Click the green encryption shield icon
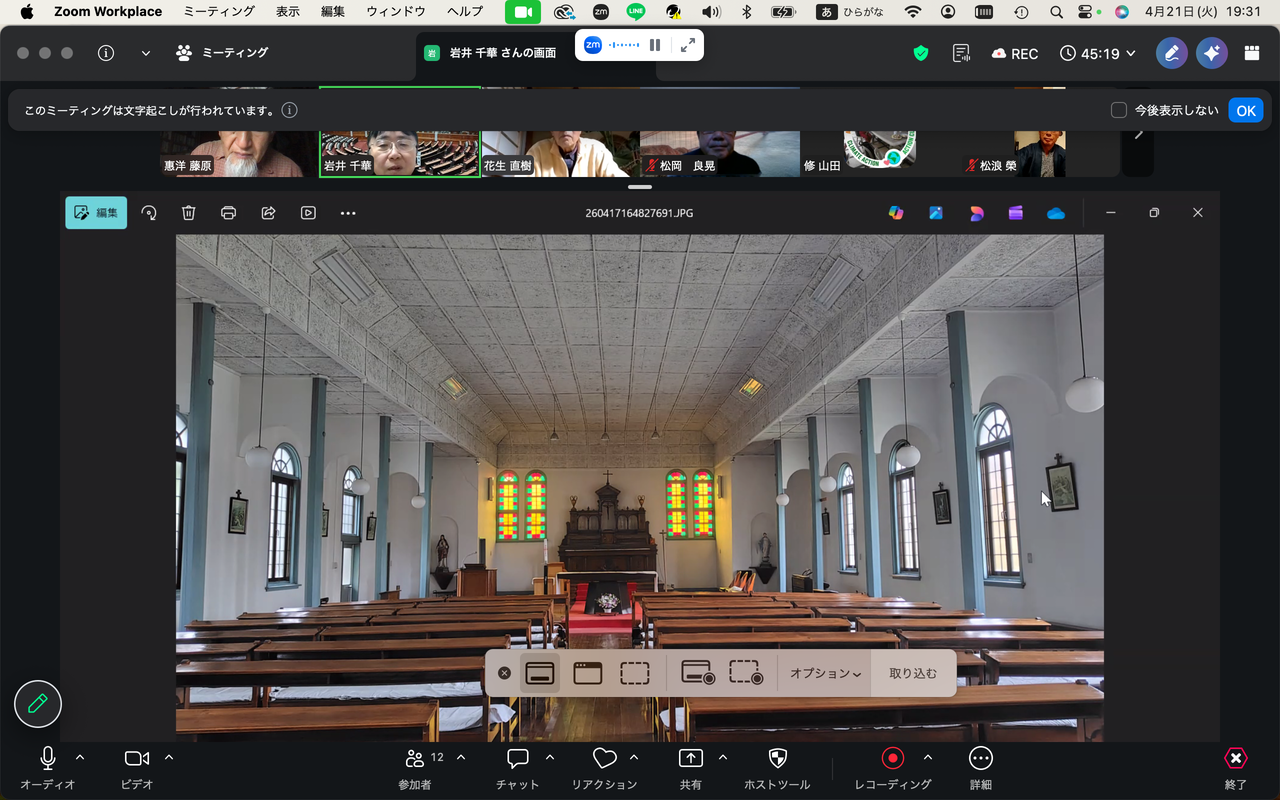Screen dimensions: 1280x800 [921, 53]
